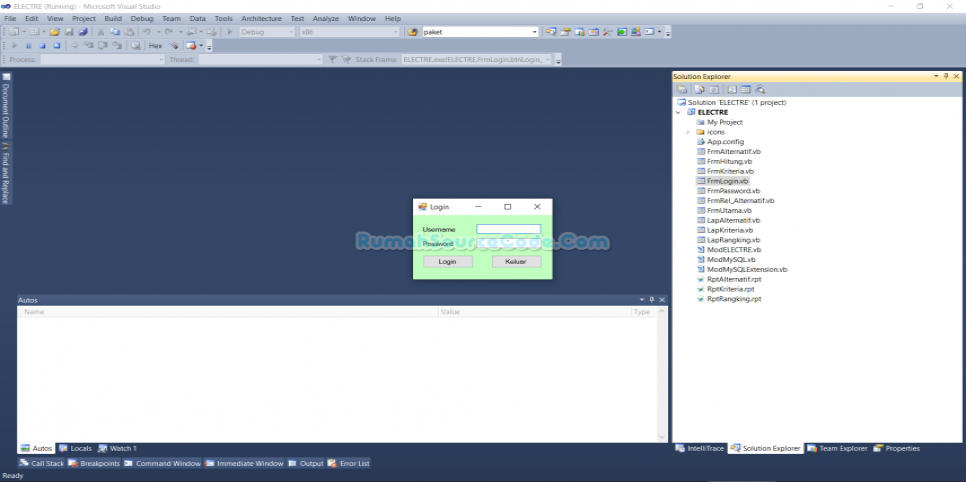966x482 pixels.
Task: Expand the icons folder in Solution Explorer
Action: (x=688, y=132)
